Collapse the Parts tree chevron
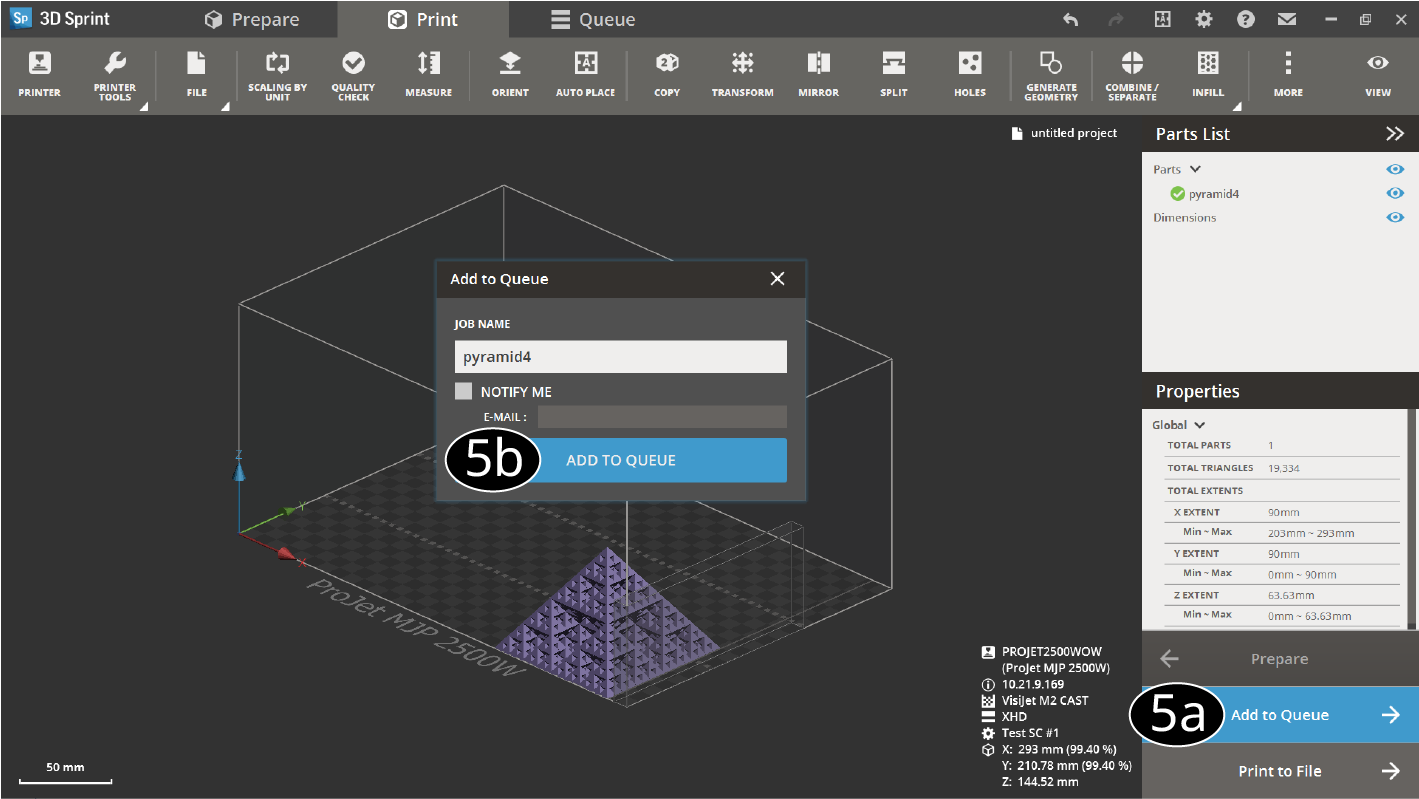 [1195, 170]
